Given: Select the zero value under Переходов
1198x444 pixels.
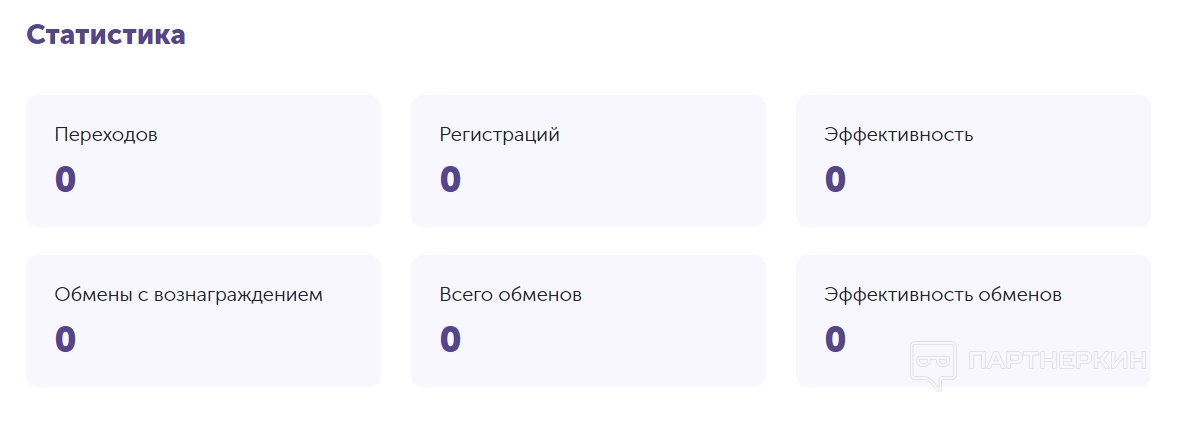Looking at the screenshot, I should (66, 179).
